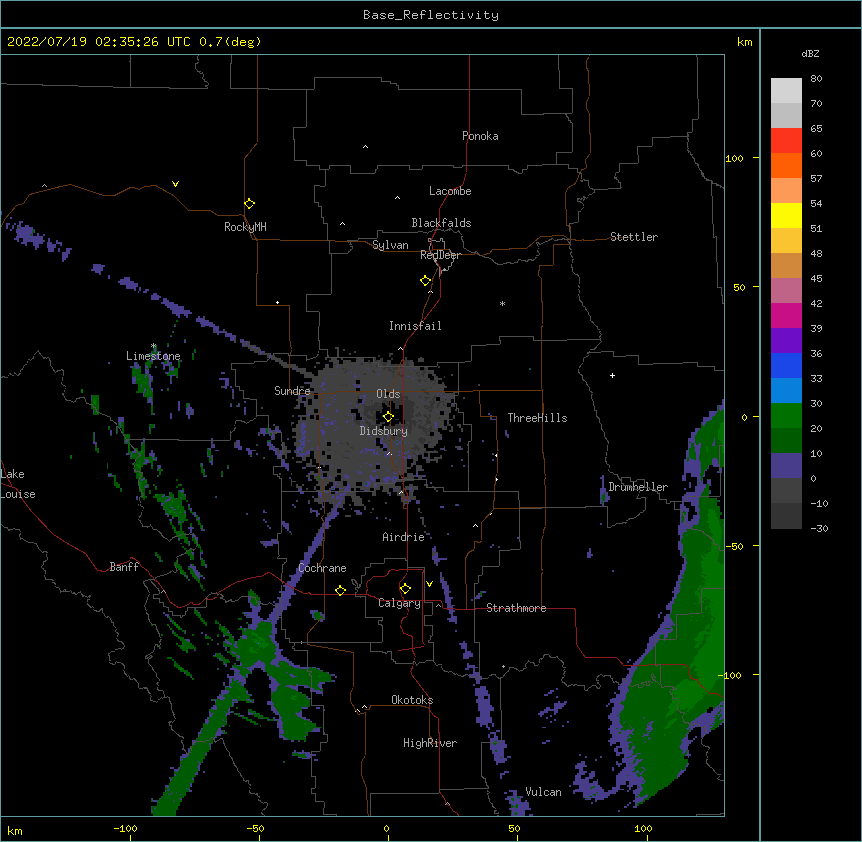Select the light blue swatch in dBZ legend

click(786, 390)
